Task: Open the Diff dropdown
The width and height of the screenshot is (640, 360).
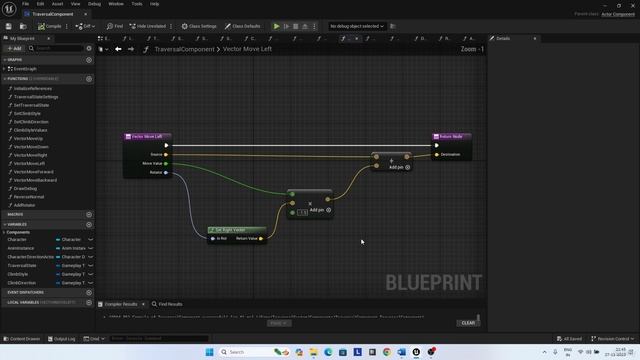Action: (85, 26)
